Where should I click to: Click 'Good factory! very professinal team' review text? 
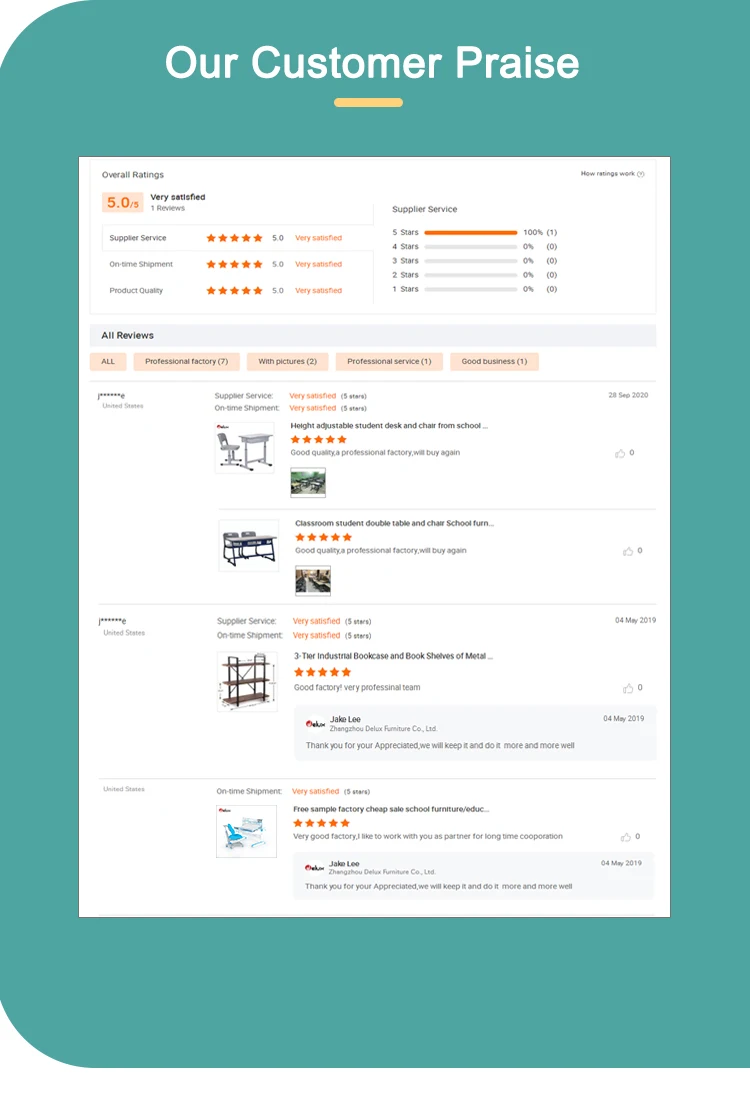(x=357, y=688)
